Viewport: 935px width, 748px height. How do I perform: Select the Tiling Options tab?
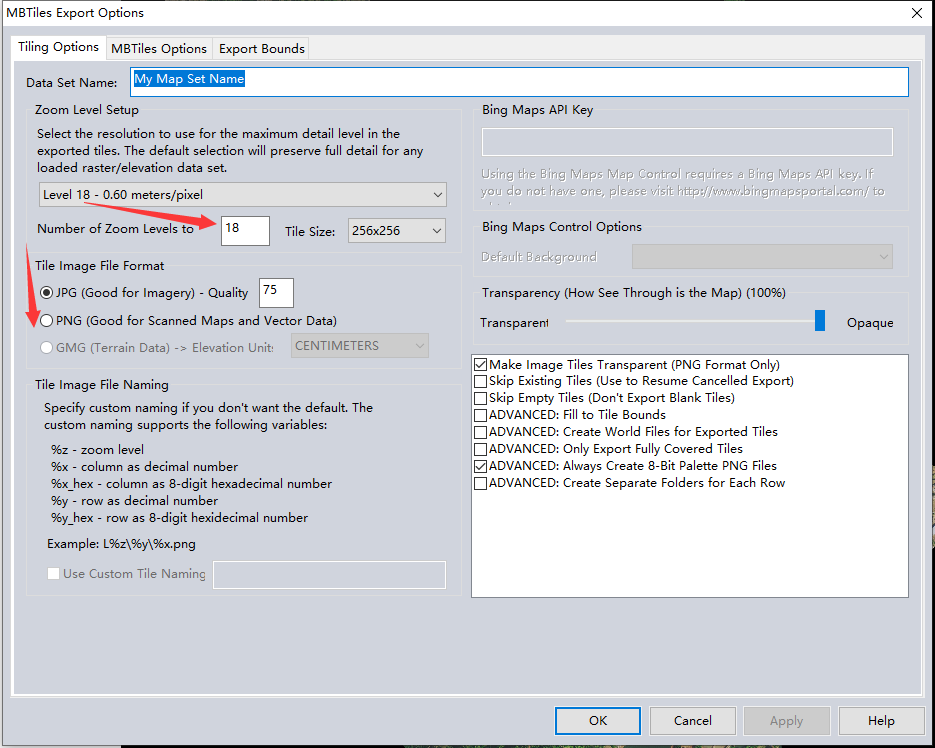[58, 47]
